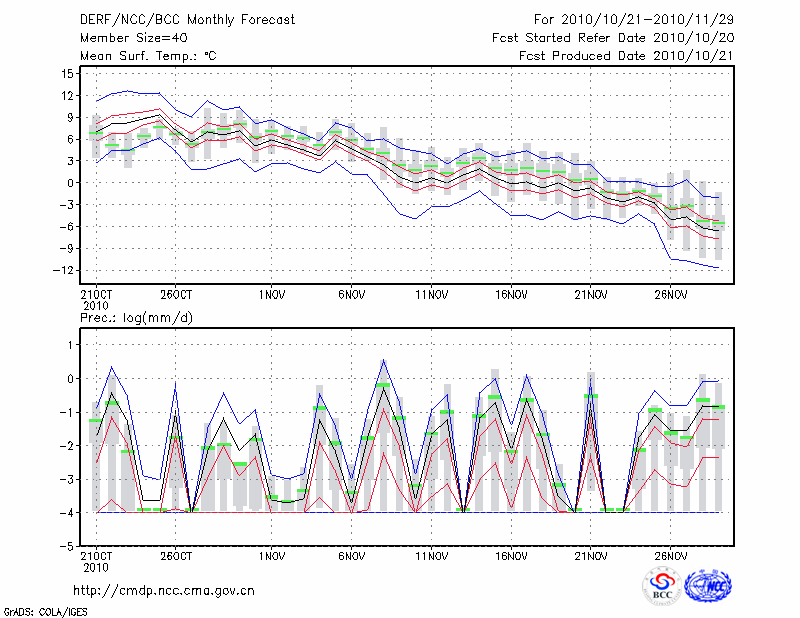Open the cmdp.ncc.cma.gov.cn URL
This screenshot has width=800, height=618.
pos(164,590)
